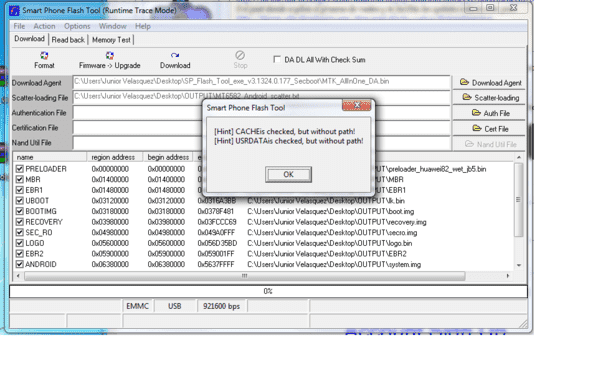Sort by begin address column header

(168, 157)
